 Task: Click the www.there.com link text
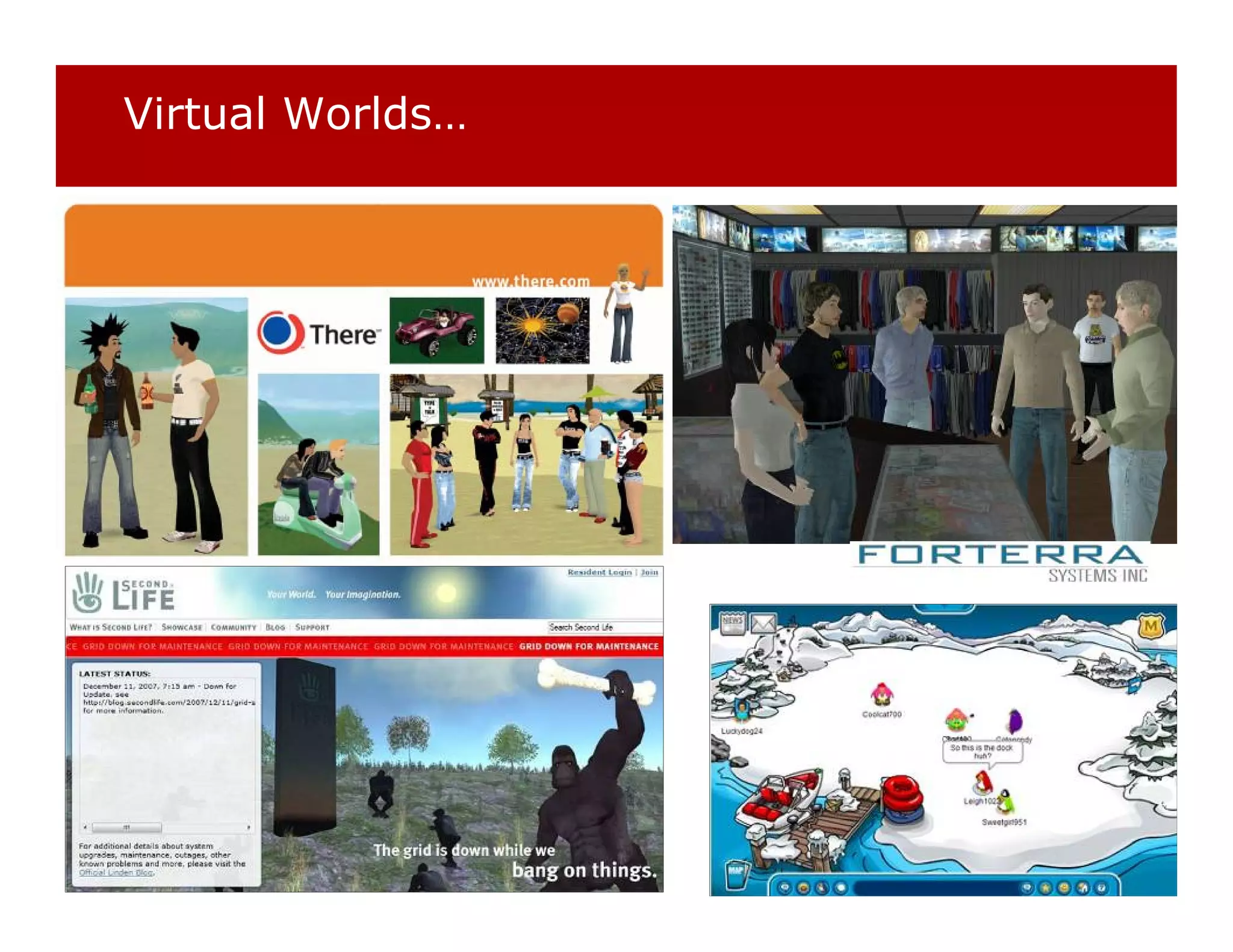tap(530, 281)
